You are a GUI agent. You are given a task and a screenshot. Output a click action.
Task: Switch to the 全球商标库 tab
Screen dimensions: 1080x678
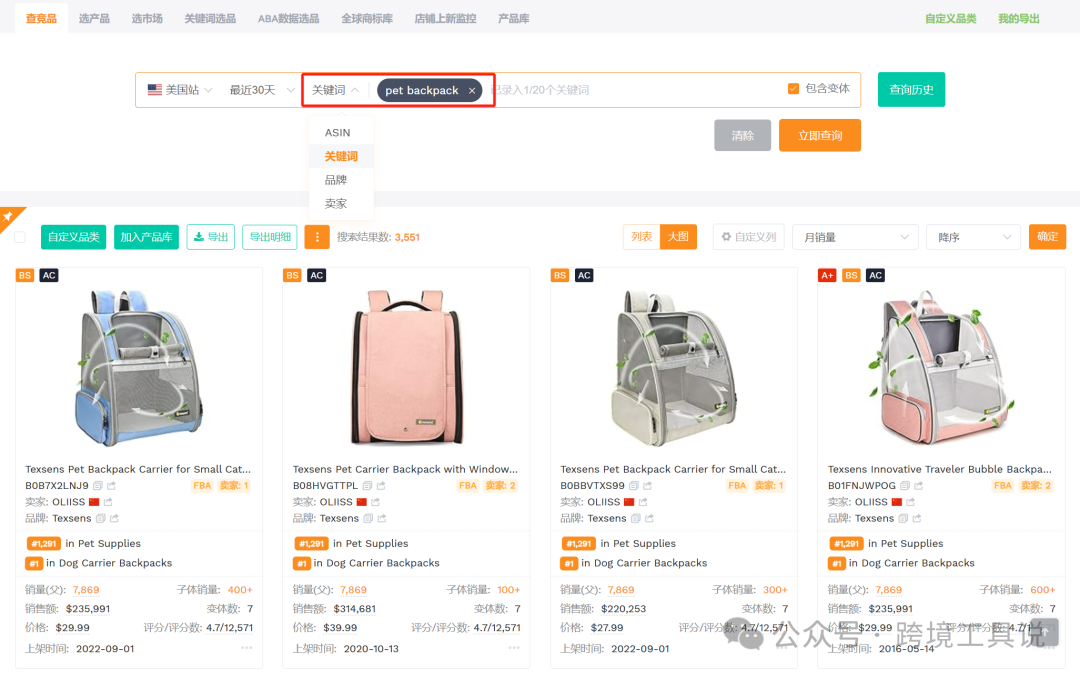(x=367, y=19)
